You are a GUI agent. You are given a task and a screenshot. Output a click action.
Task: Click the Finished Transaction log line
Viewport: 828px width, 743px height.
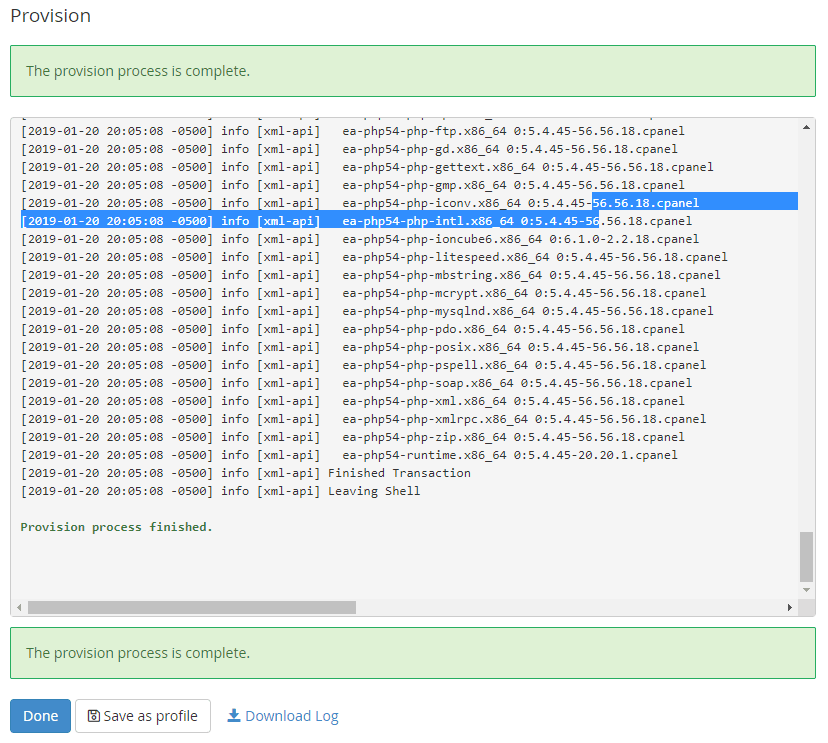click(246, 473)
